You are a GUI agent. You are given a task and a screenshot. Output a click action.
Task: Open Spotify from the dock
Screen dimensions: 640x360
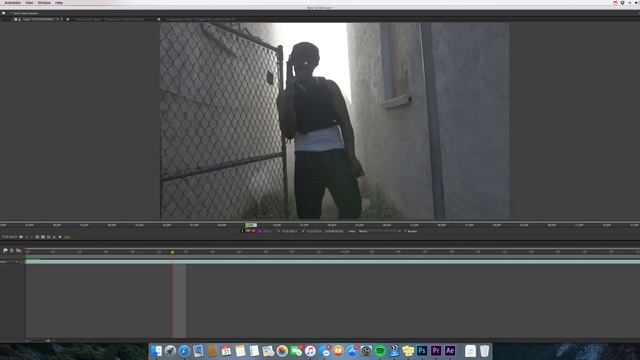point(380,351)
